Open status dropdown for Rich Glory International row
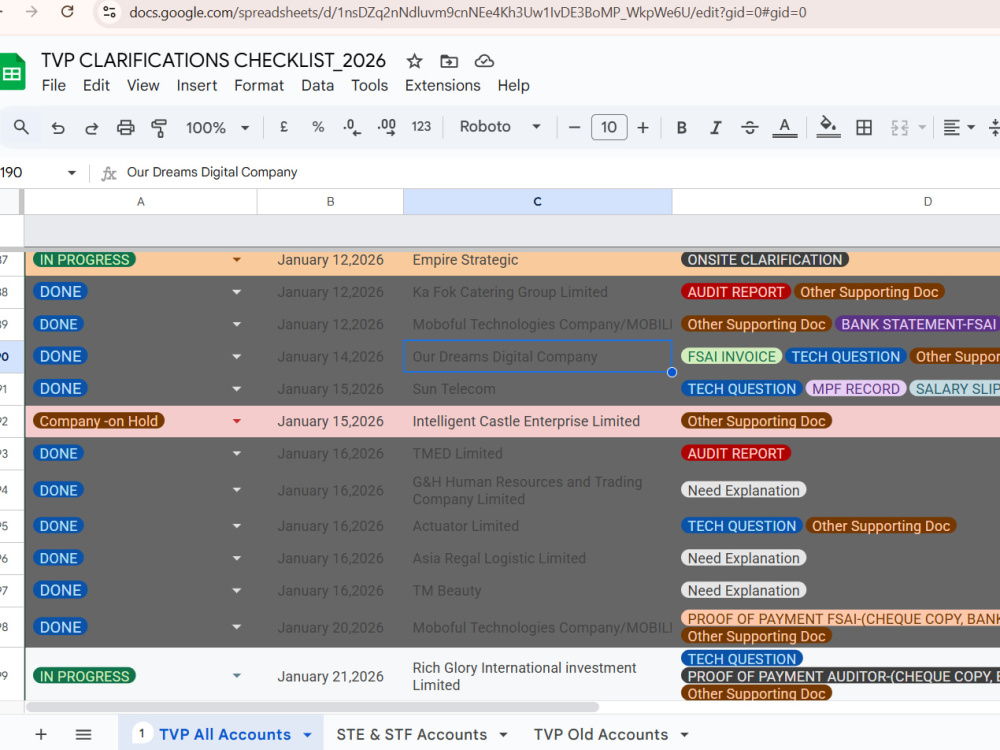The width and height of the screenshot is (1000, 750). pos(237,675)
